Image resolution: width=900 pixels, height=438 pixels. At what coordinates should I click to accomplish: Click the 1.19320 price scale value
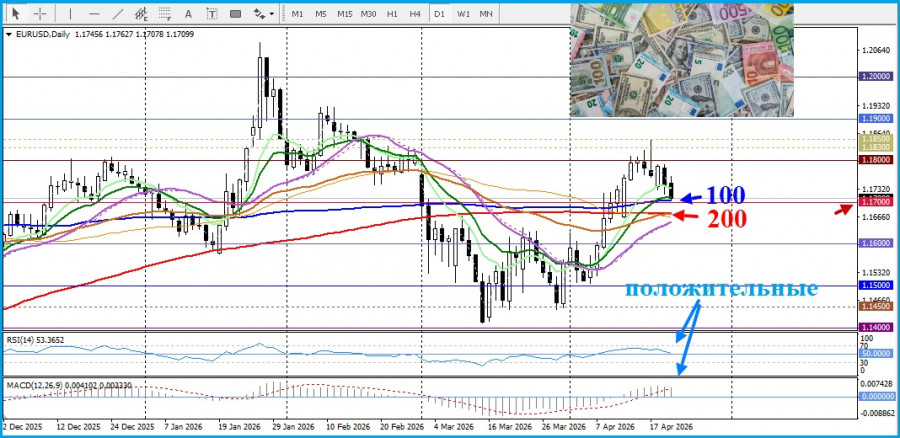[x=876, y=107]
